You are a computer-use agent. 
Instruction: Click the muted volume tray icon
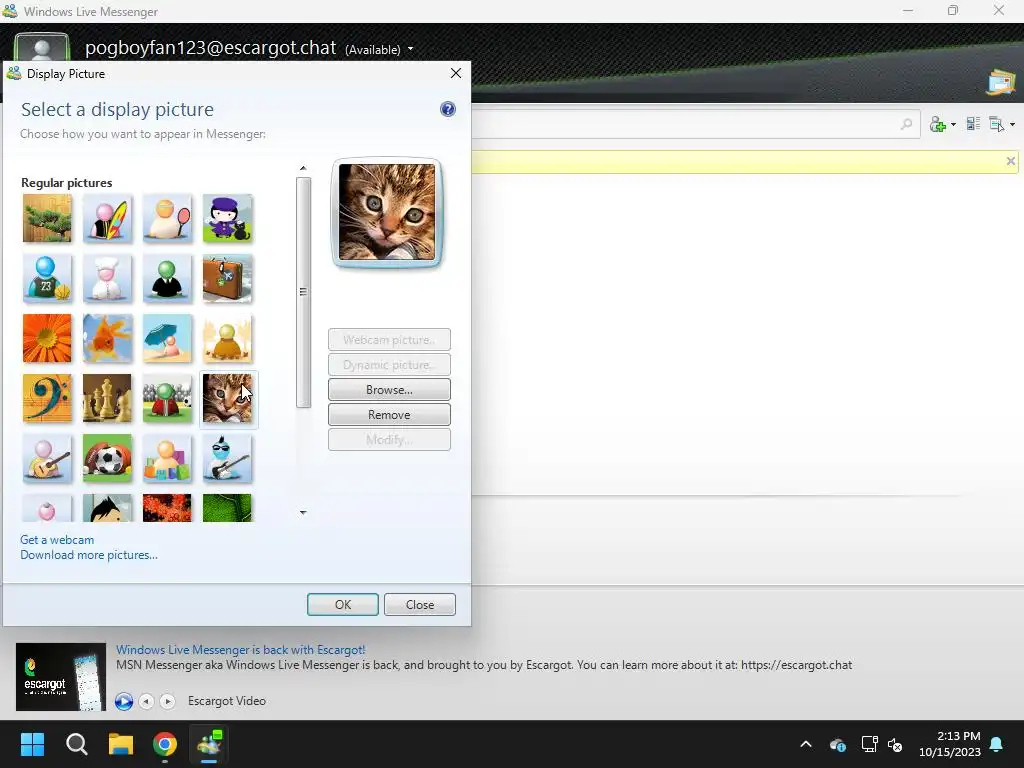895,744
